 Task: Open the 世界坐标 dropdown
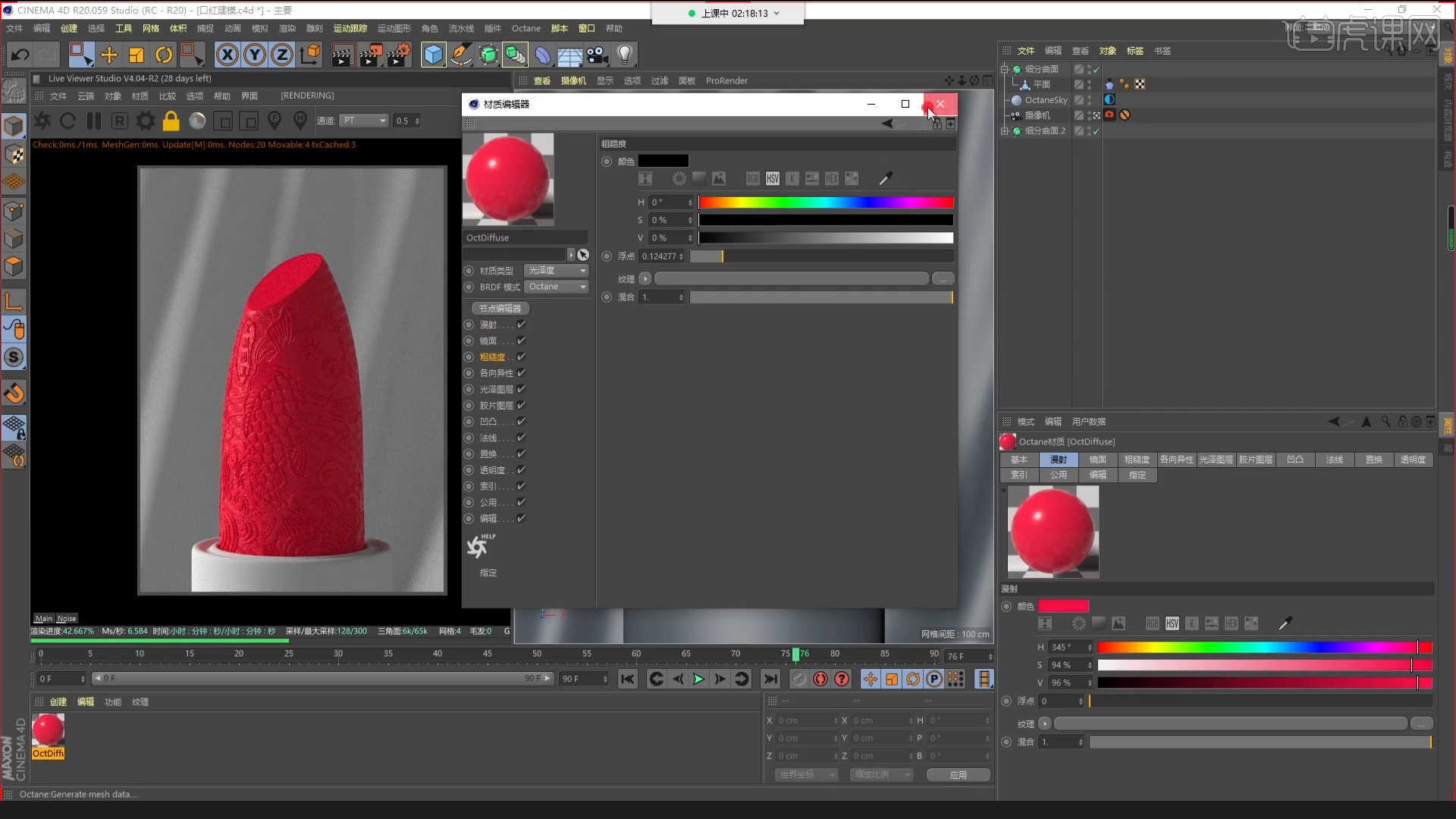(806, 775)
